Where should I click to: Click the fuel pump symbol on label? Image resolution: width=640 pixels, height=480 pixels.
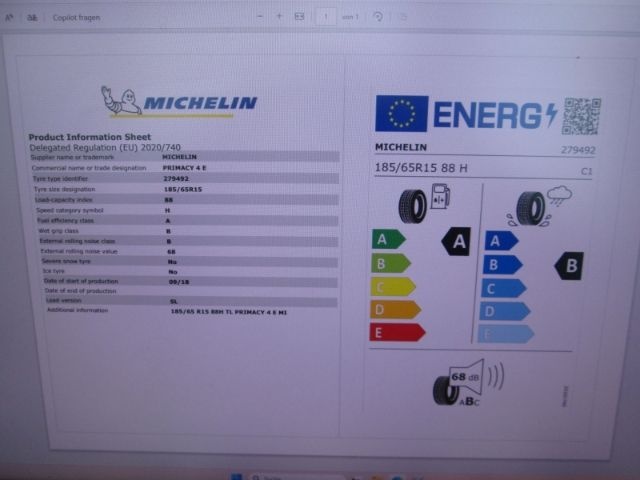pos(440,196)
